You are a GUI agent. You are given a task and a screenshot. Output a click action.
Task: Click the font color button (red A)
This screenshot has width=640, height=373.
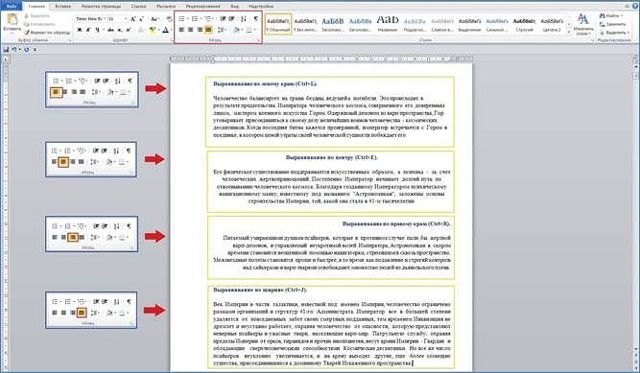pyautogui.click(x=165, y=30)
